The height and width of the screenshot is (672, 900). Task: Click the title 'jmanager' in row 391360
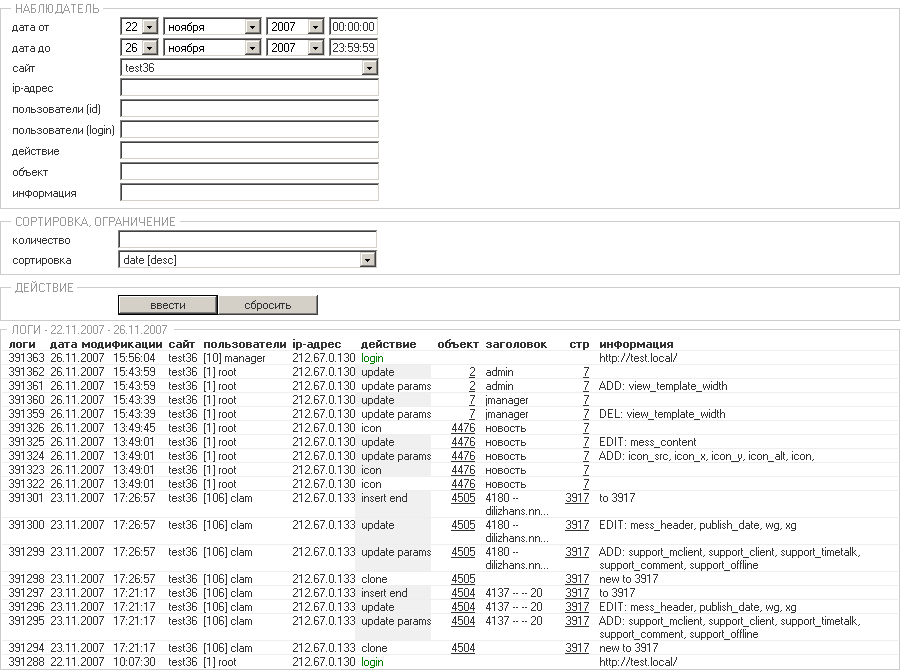click(507, 400)
